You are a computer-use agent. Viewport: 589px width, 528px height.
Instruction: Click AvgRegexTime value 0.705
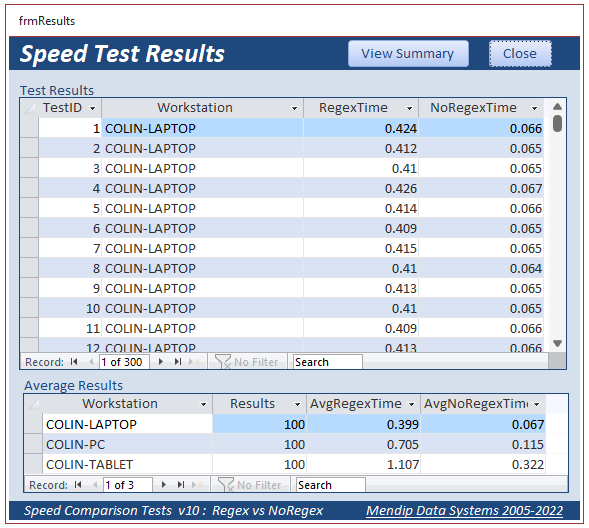(x=363, y=444)
